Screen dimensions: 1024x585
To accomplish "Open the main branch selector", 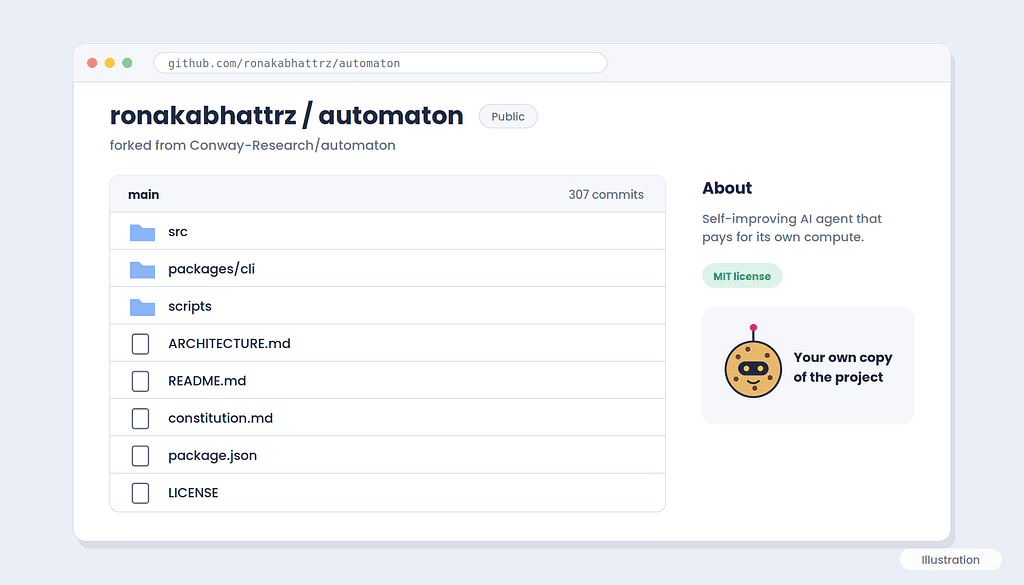I will [144, 195].
